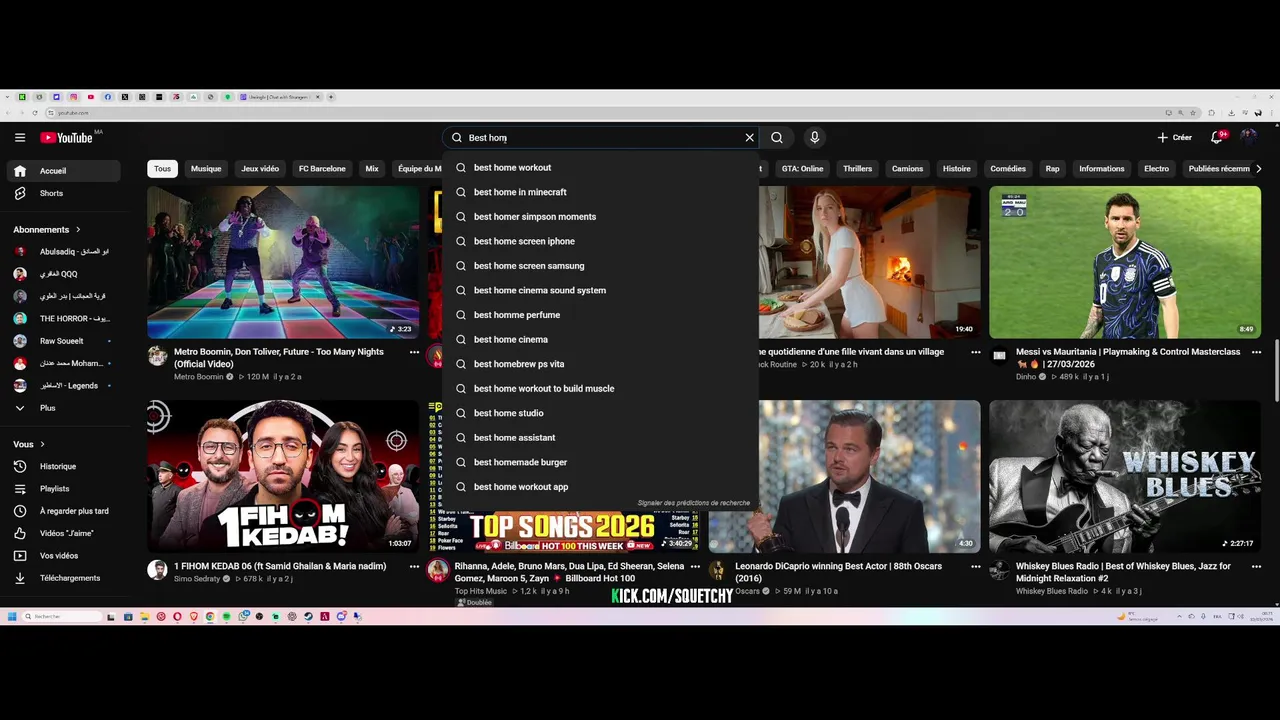Click the magnifier search button
1280x720 pixels.
pyautogui.click(x=777, y=137)
